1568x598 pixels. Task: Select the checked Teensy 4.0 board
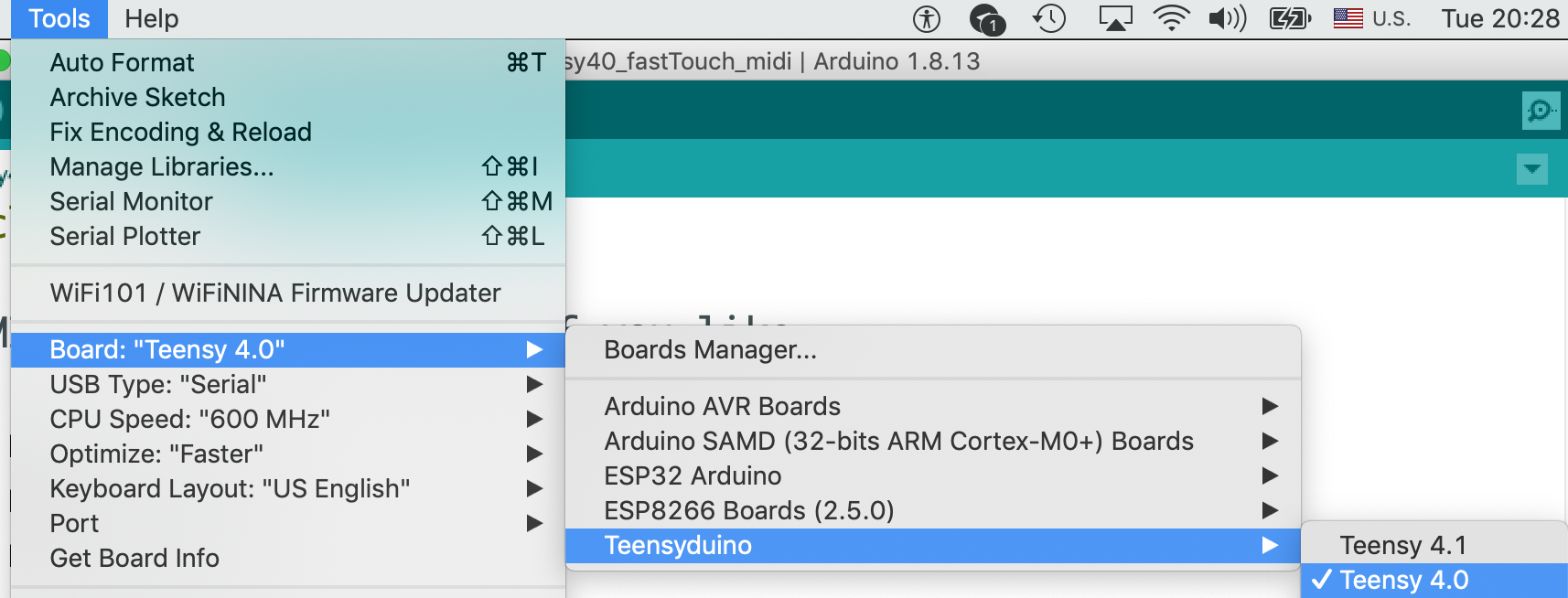click(1434, 580)
